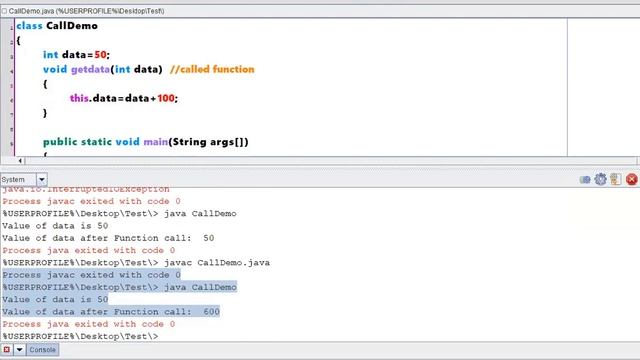Screen dimensions: 640x360
Task: Click the console page icon beside the gear
Action: [616, 179]
